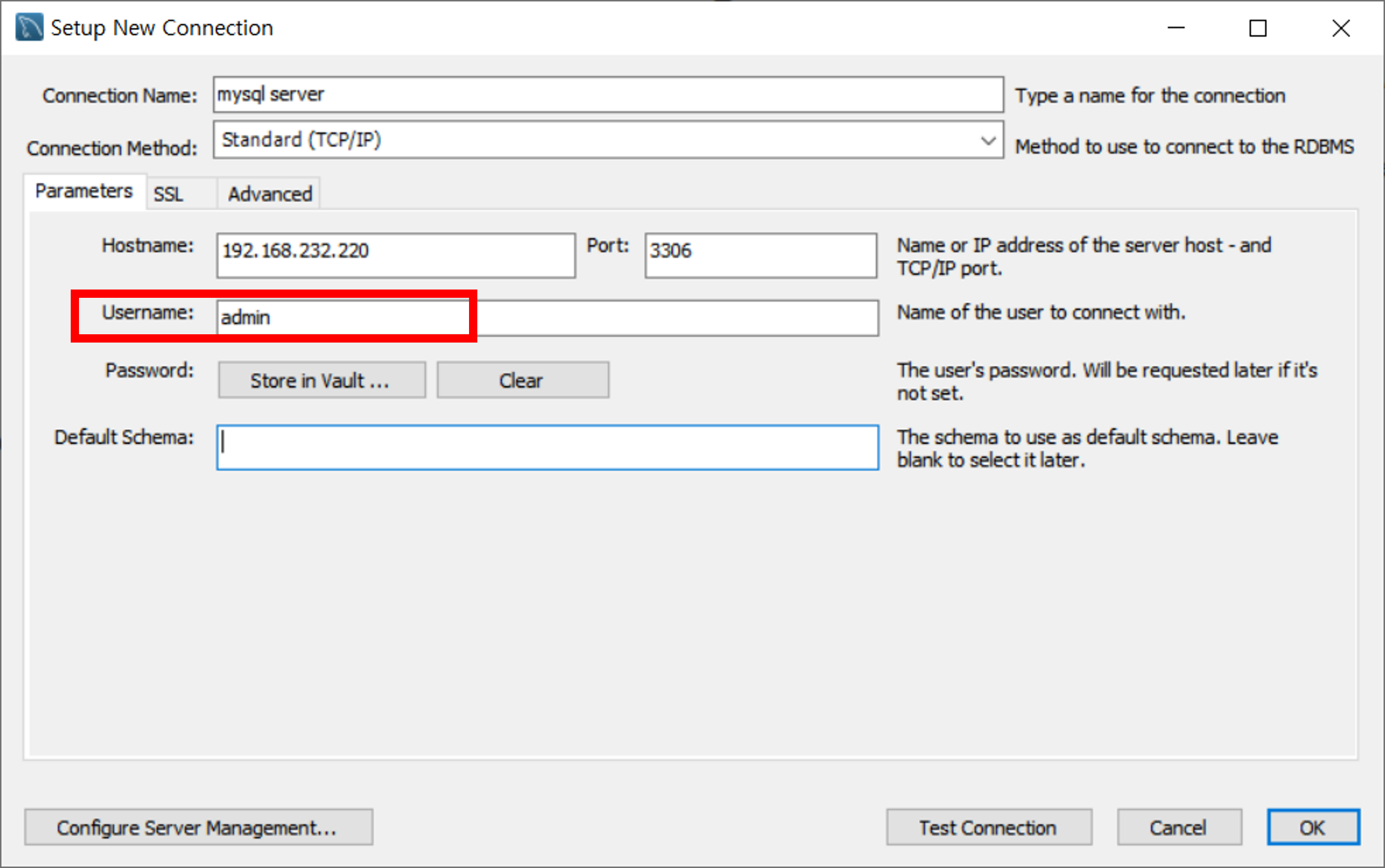Screen dimensions: 1385x868
Task: Open Configure Server Management
Action: tap(198, 827)
